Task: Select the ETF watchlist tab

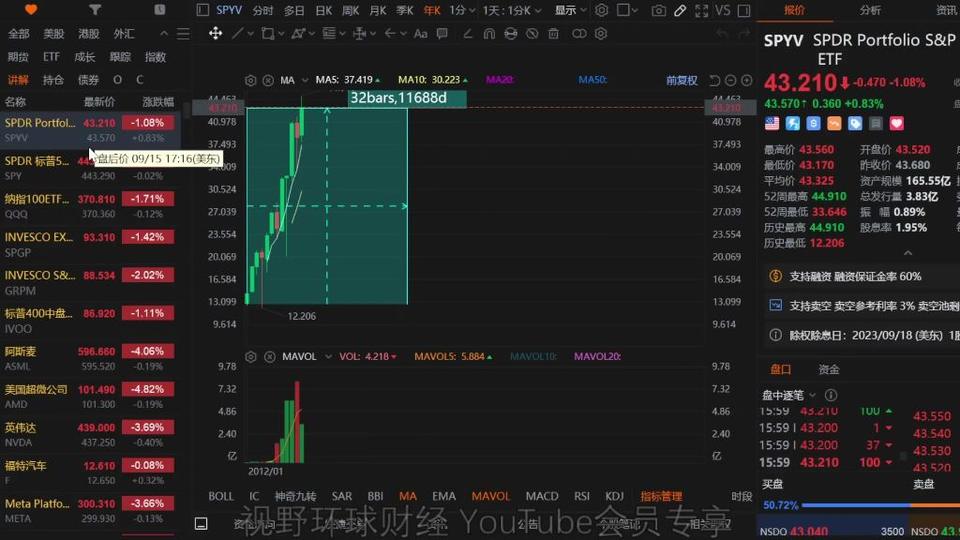Action: [x=51, y=57]
